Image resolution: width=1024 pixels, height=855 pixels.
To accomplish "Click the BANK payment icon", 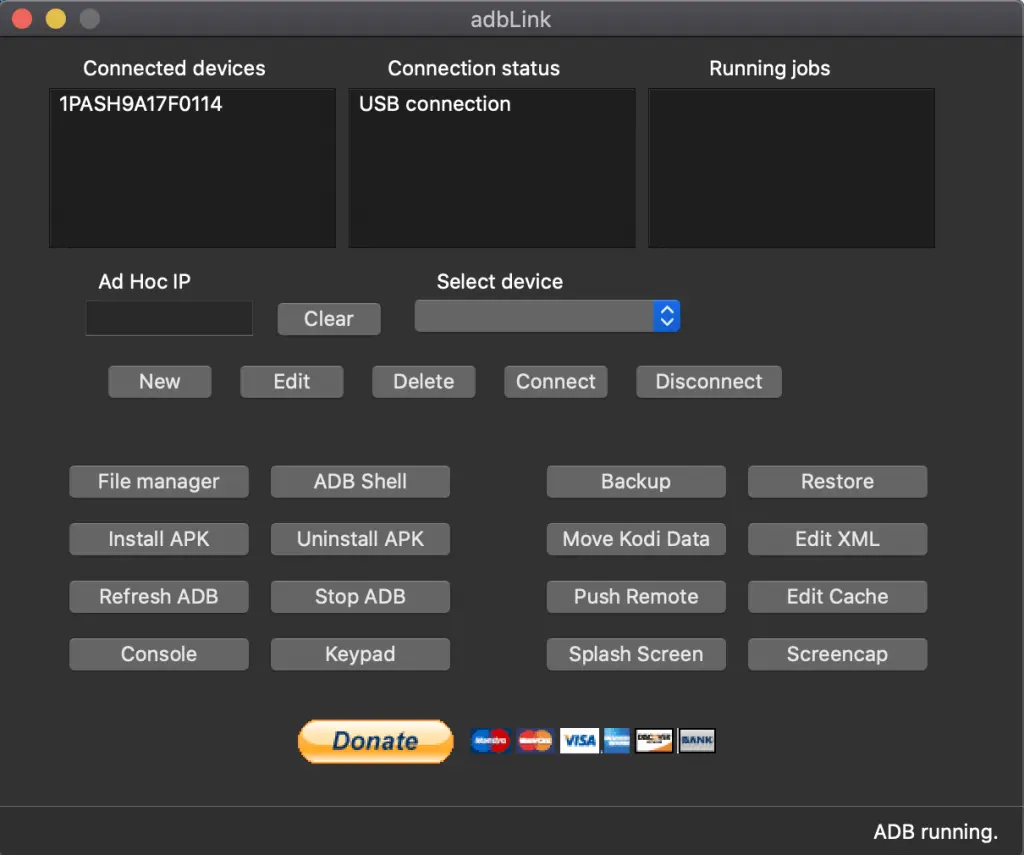I will [x=697, y=741].
